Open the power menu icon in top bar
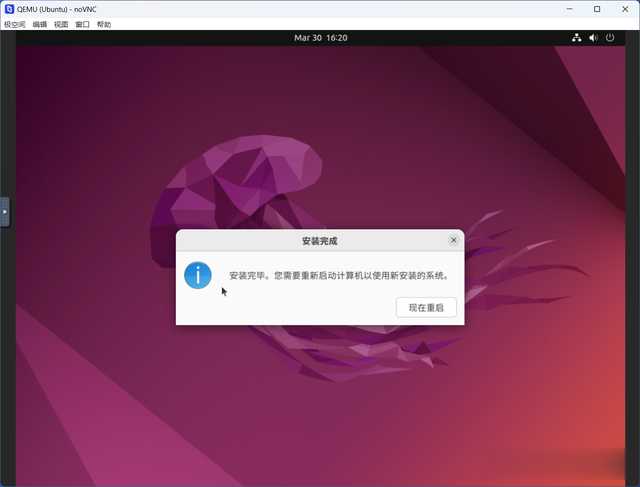640x487 pixels. tap(610, 38)
